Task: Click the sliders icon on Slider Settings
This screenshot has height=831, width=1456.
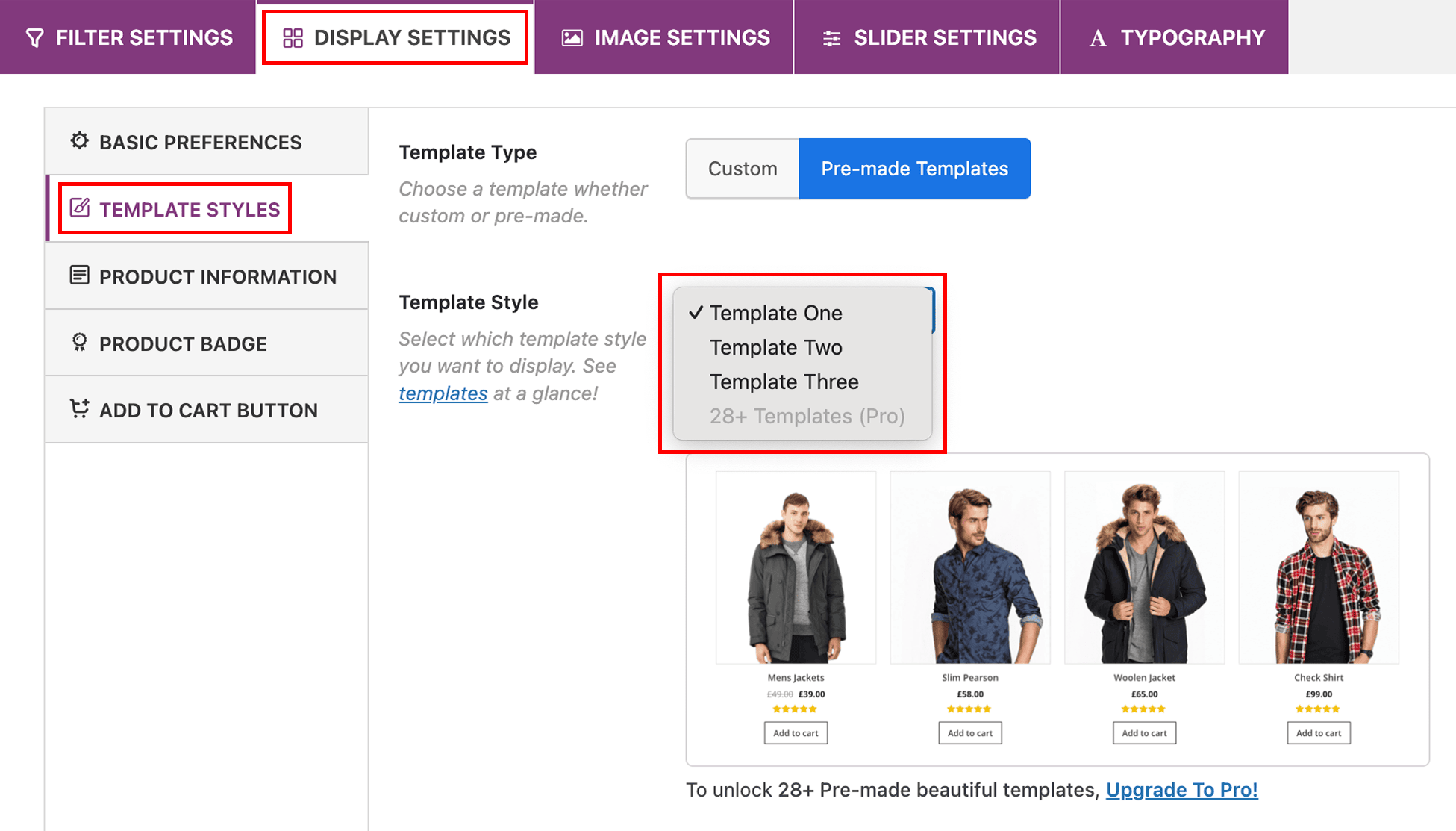Action: pyautogui.click(x=831, y=38)
